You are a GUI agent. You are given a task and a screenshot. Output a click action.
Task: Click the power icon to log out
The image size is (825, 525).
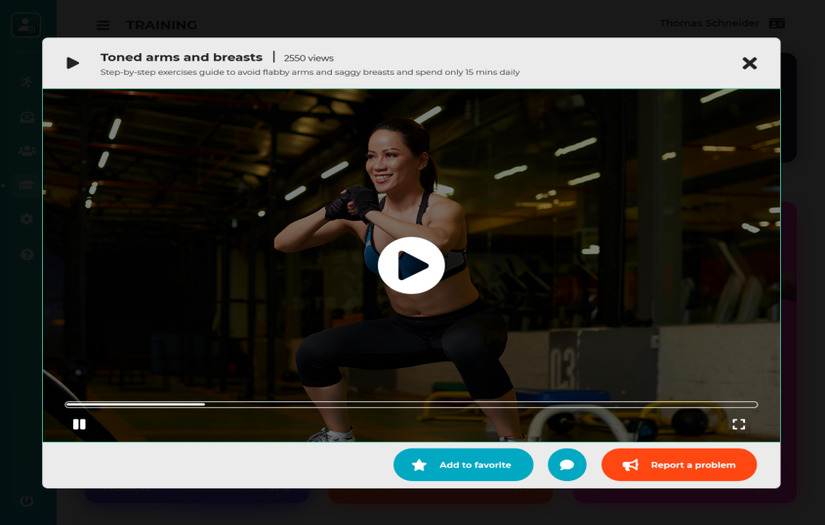(27, 501)
